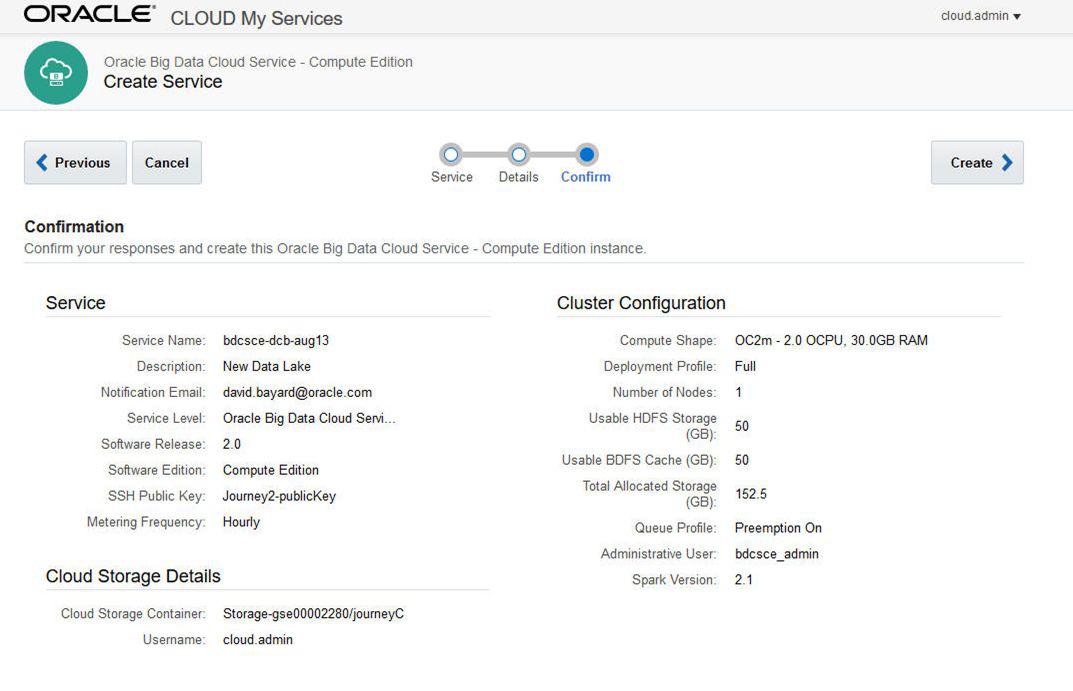1073x691 pixels.
Task: Click Metering Frequency value Hourly
Action: [242, 522]
